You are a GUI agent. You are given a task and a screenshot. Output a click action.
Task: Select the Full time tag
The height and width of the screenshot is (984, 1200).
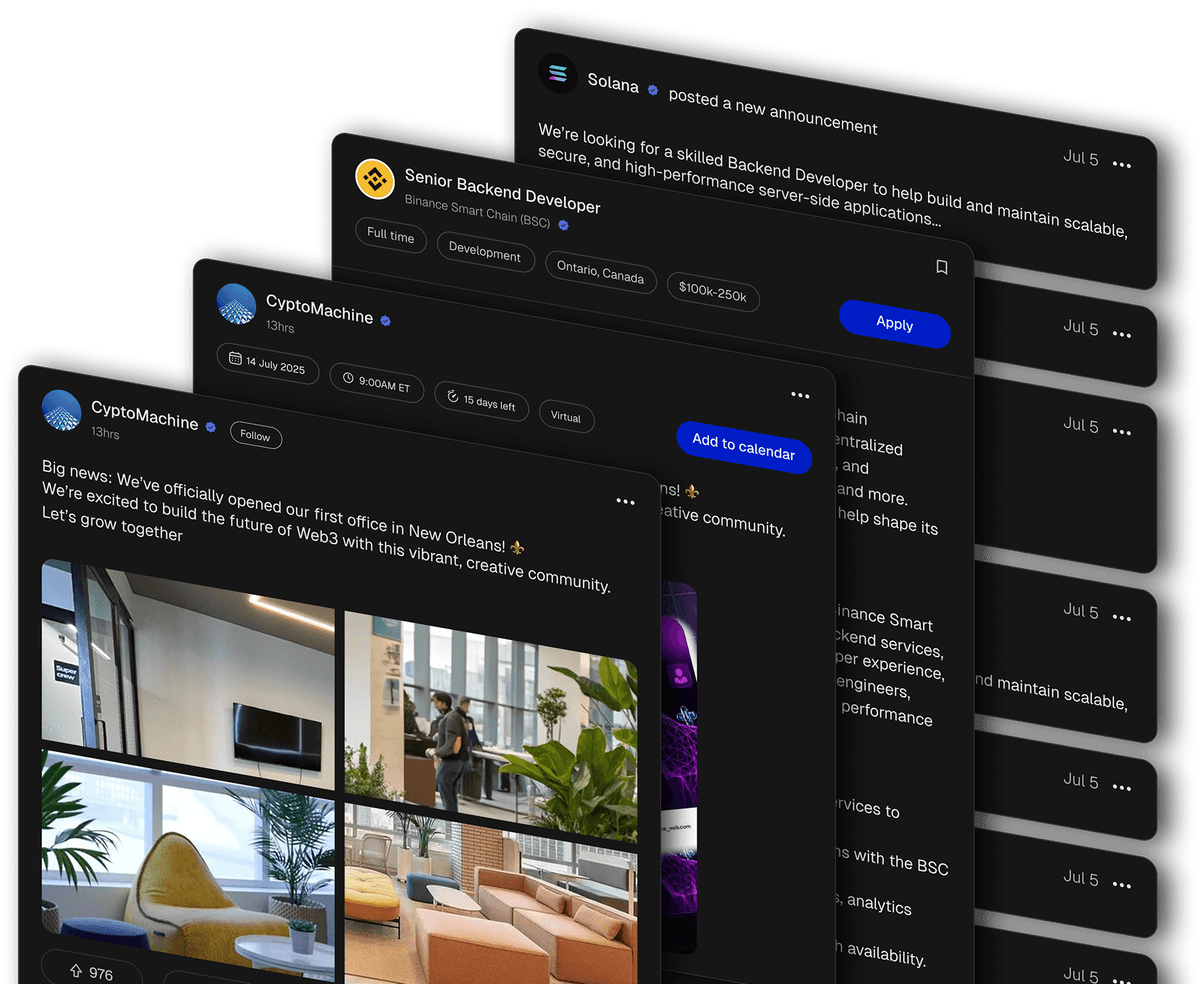[390, 236]
